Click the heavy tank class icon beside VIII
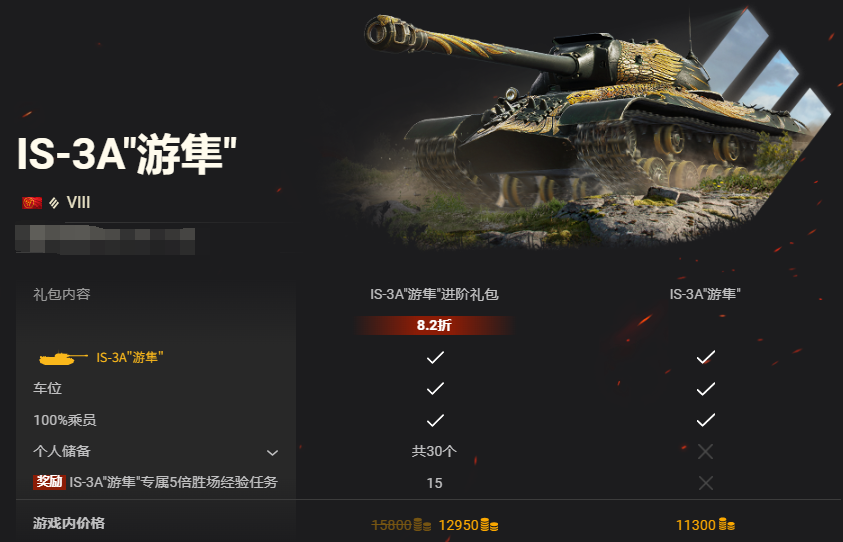This screenshot has width=843, height=542. 54,203
